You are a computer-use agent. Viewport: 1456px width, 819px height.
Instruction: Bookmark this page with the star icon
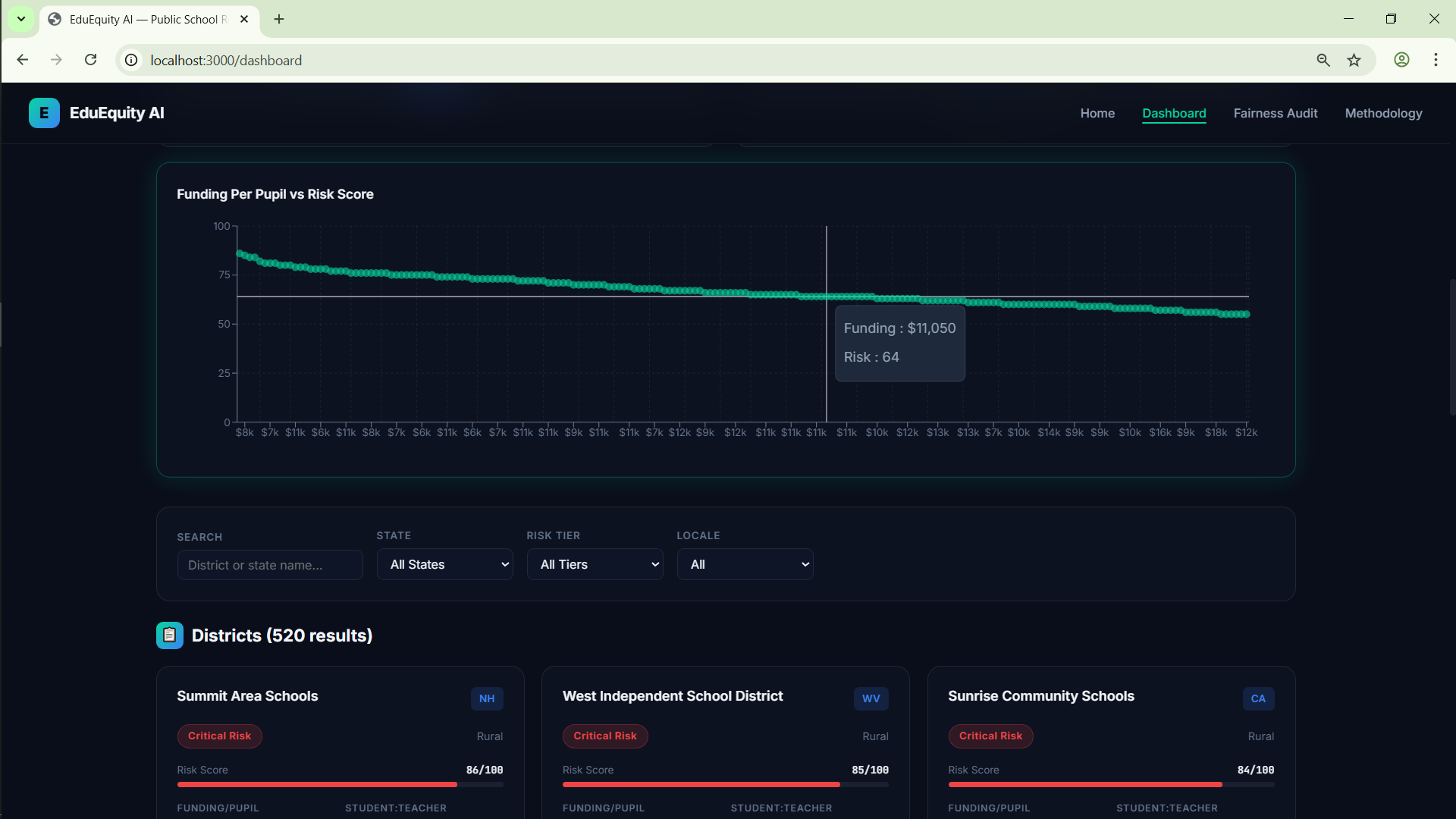click(1354, 60)
